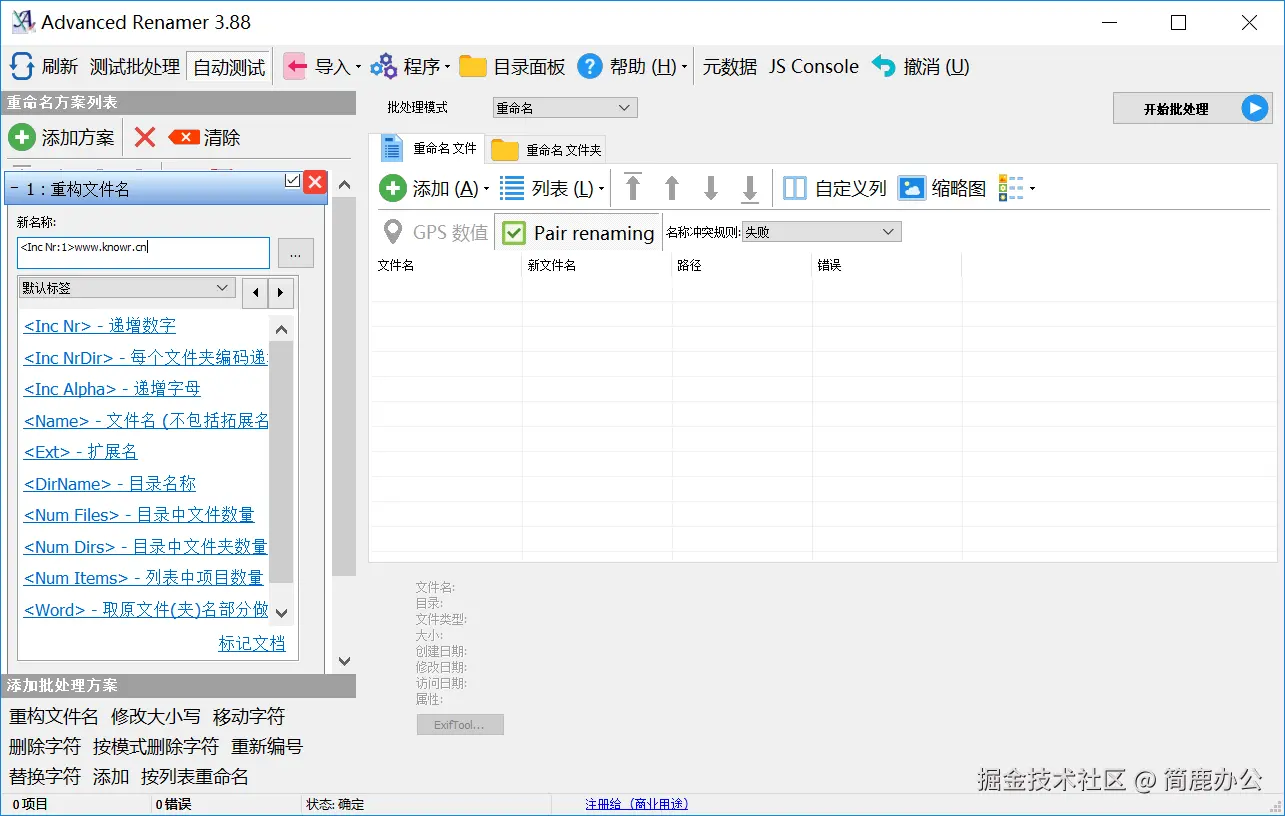This screenshot has width=1285, height=816.
Task: Click the <Inc Nr> 递增数字 tag link
Action: click(100, 326)
